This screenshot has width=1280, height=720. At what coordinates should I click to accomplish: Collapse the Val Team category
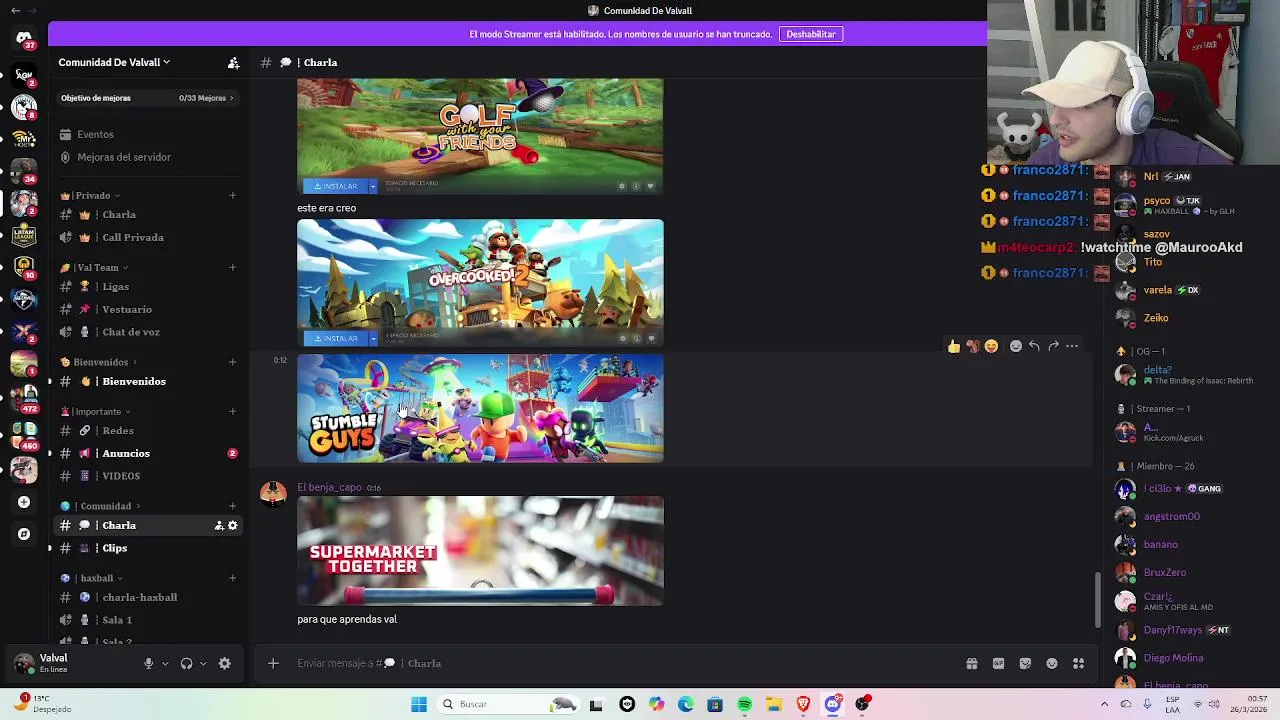point(94,267)
